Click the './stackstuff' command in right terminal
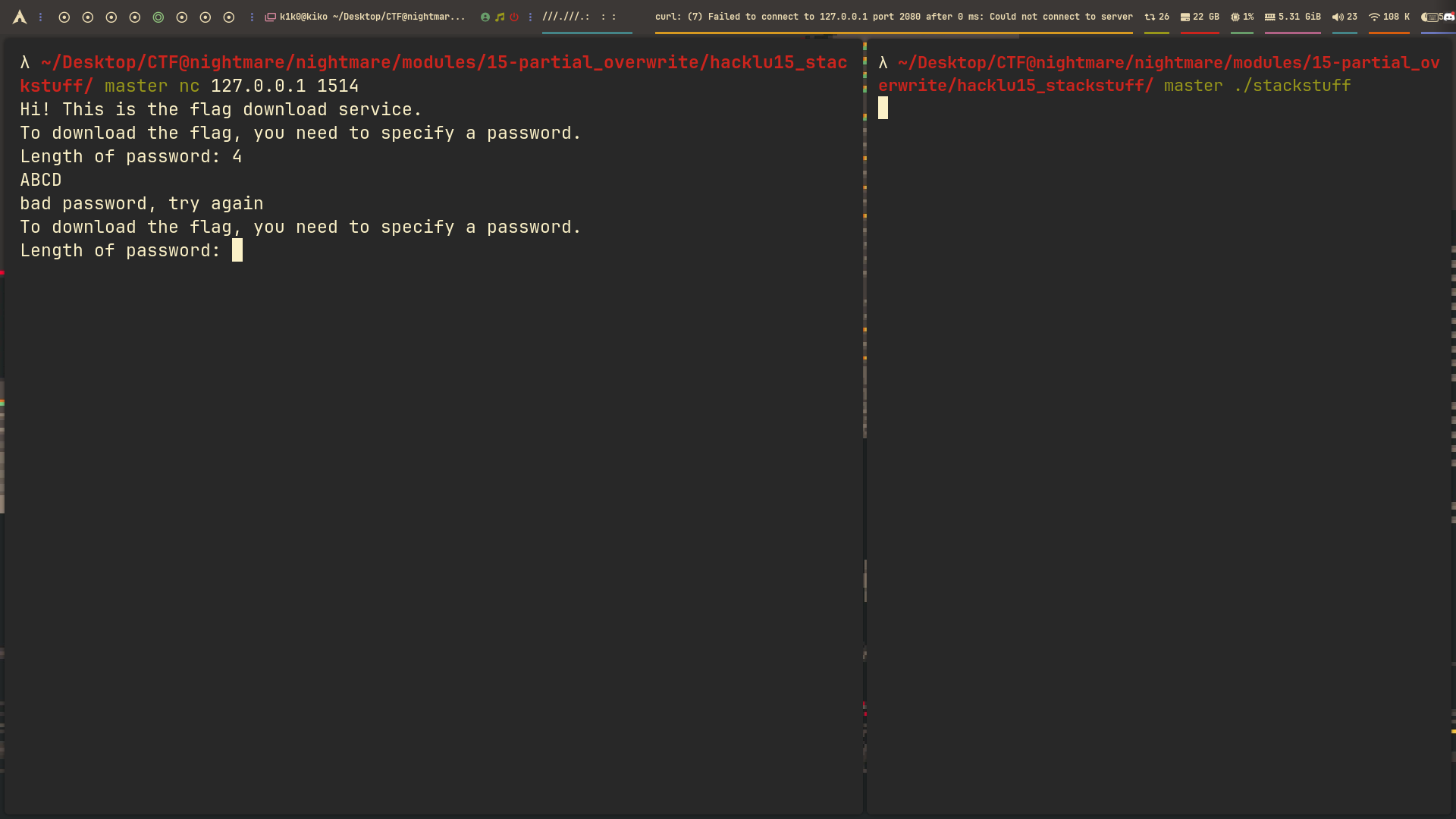Screen dimensions: 1456x819 1292,86
